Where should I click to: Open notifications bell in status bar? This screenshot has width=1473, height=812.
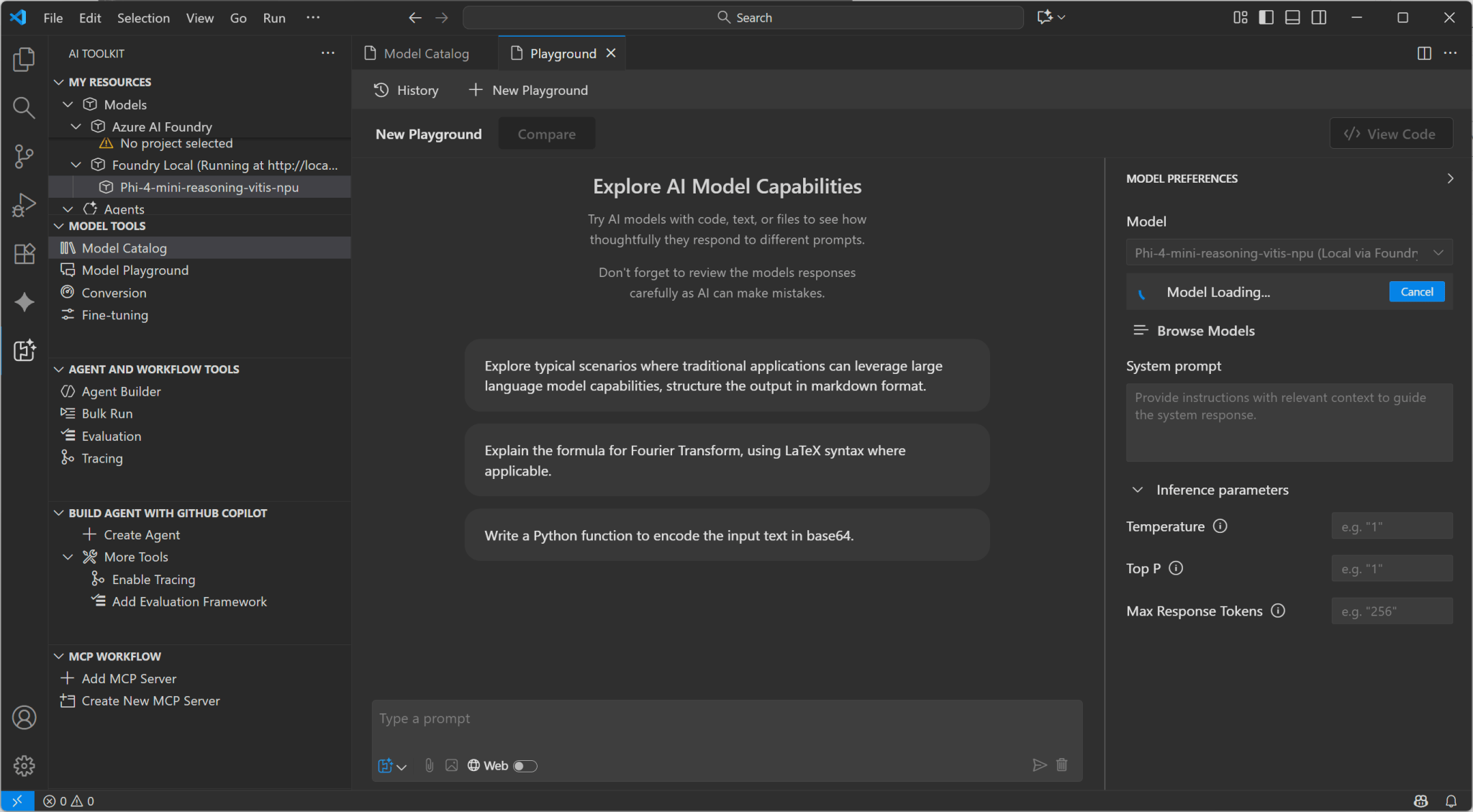coord(1451,801)
